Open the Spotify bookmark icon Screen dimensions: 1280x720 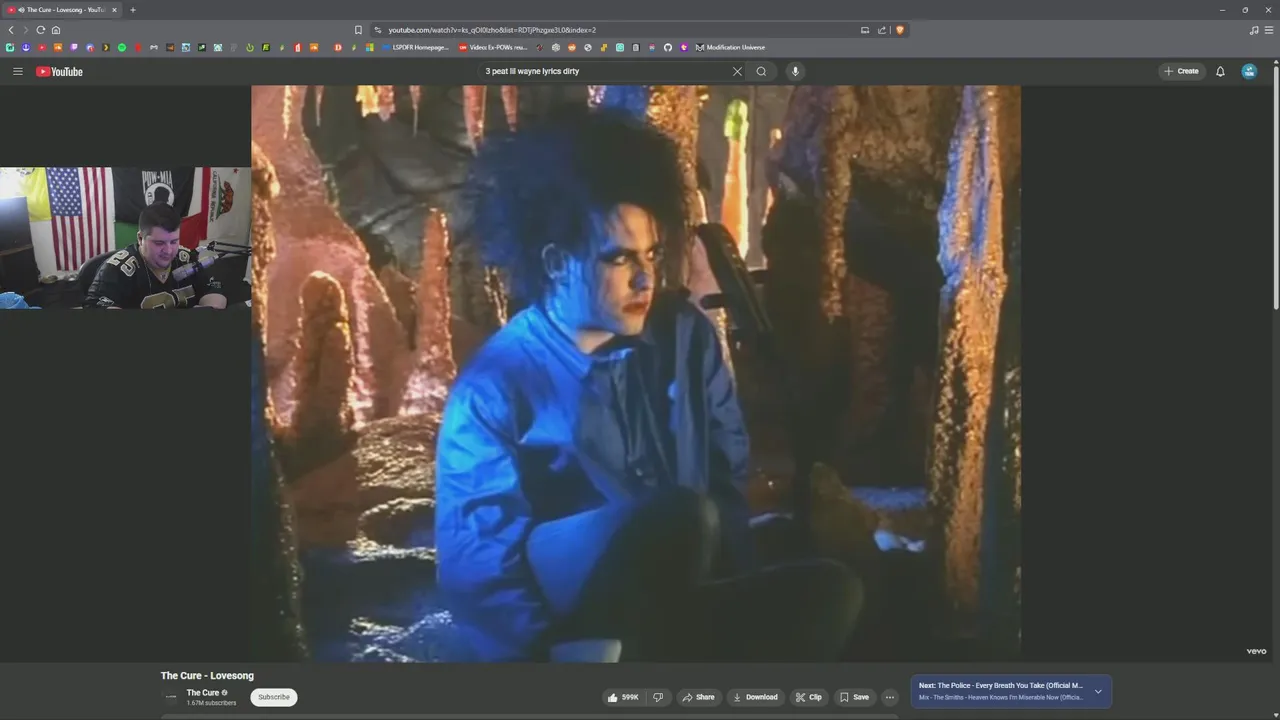pyautogui.click(x=122, y=47)
